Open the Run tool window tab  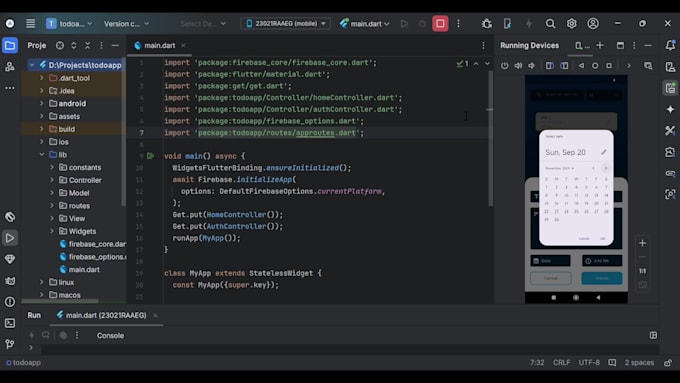[x=34, y=315]
